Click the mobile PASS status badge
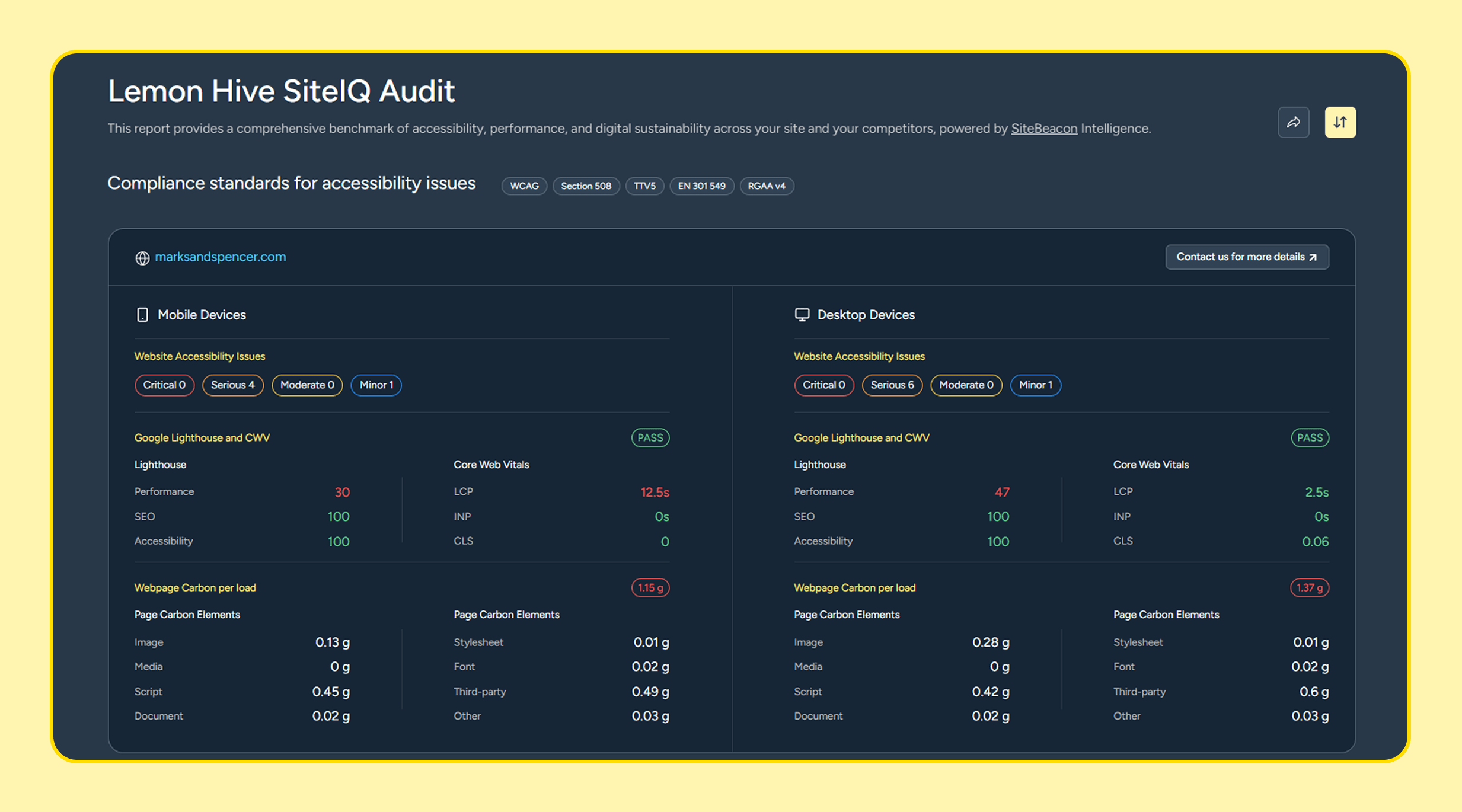Image resolution: width=1462 pixels, height=812 pixels. pyautogui.click(x=650, y=437)
